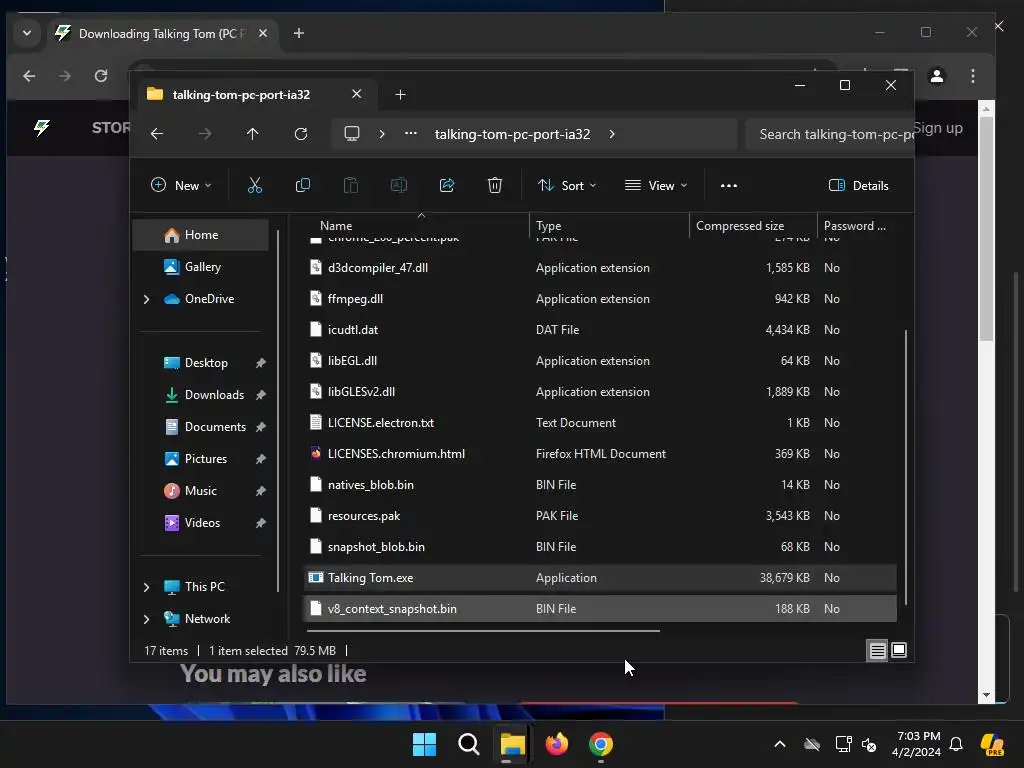The height and width of the screenshot is (768, 1024).
Task: Go forward in File Explorer
Action: click(x=205, y=134)
